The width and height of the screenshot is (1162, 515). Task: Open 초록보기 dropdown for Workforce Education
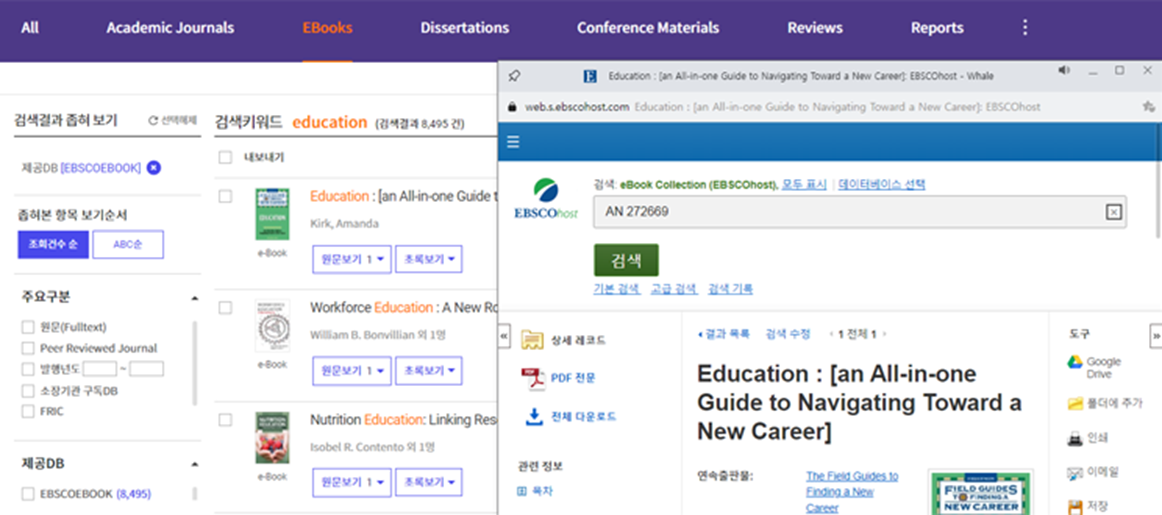pyautogui.click(x=428, y=371)
